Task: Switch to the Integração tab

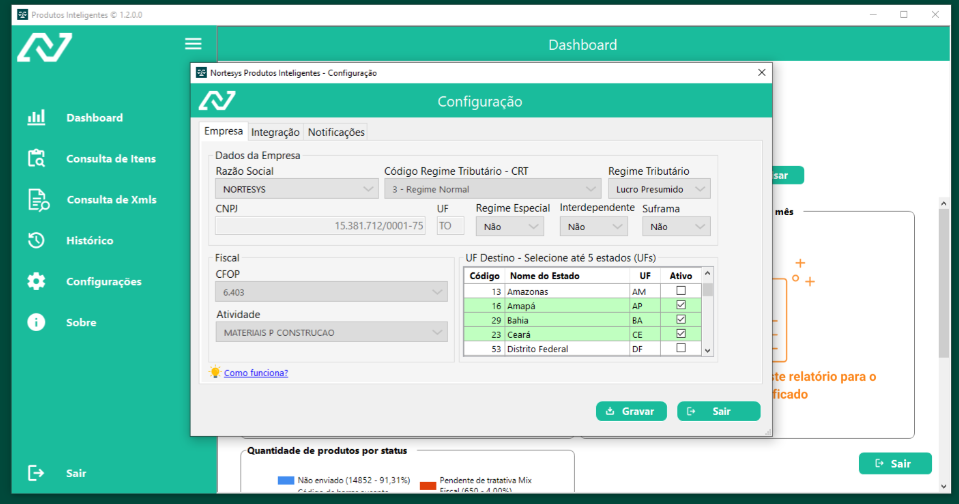Action: [x=275, y=132]
